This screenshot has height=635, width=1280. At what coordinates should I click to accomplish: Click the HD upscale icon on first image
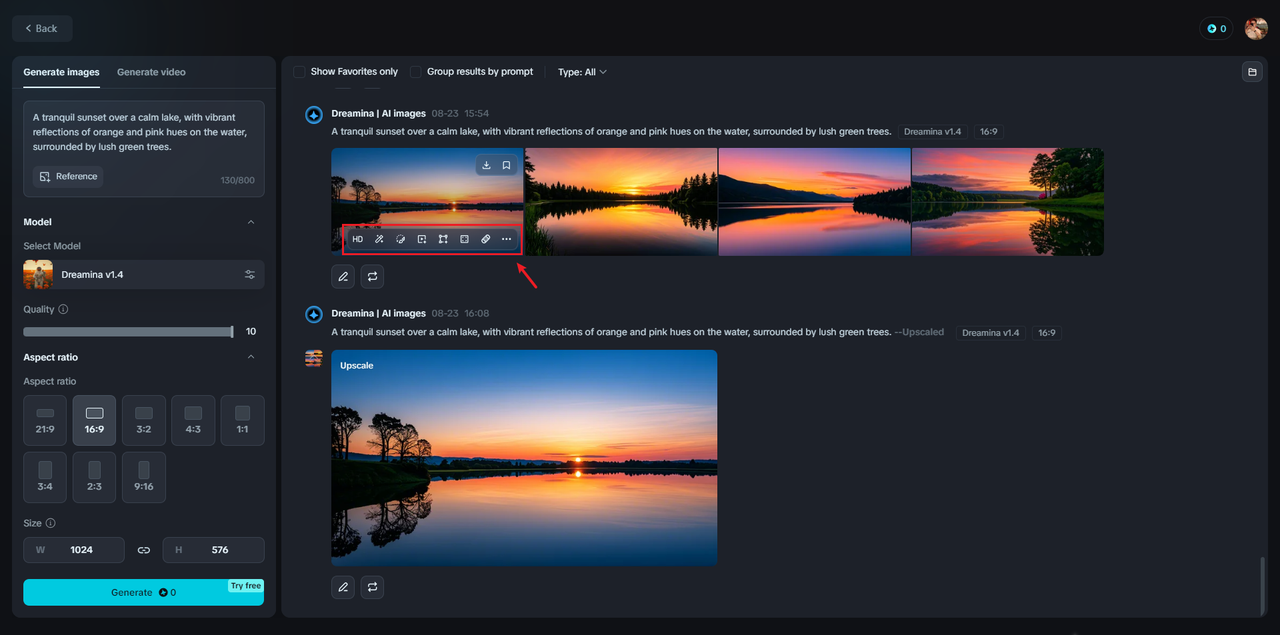[x=358, y=240]
